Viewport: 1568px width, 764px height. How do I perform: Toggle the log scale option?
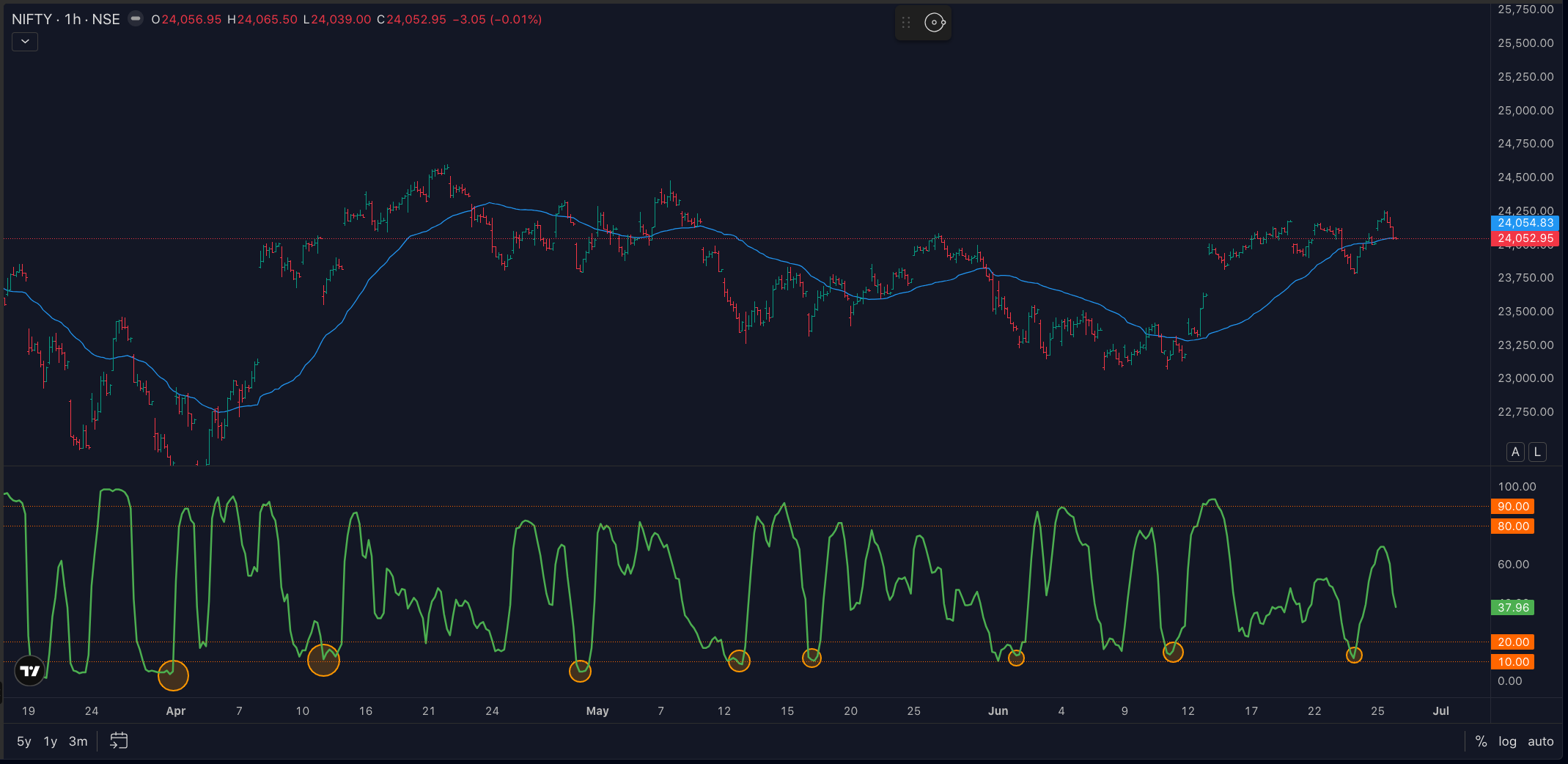[1507, 741]
